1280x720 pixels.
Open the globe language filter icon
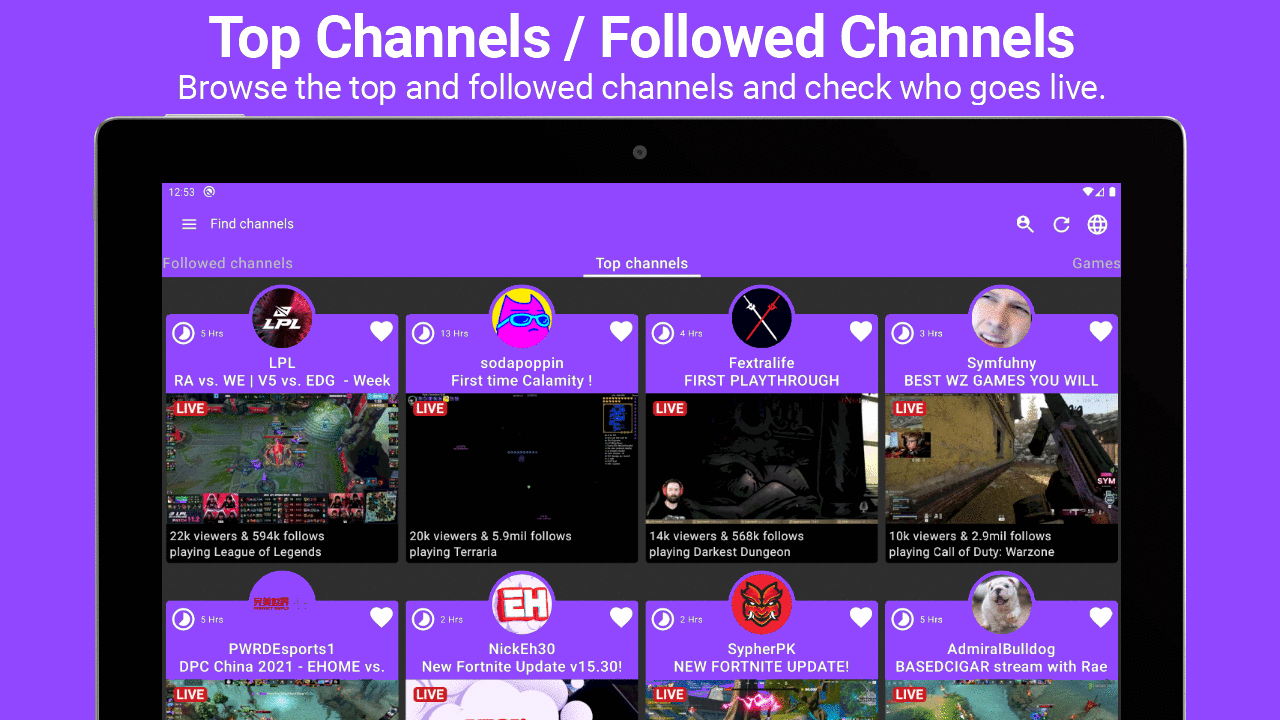pos(1098,224)
